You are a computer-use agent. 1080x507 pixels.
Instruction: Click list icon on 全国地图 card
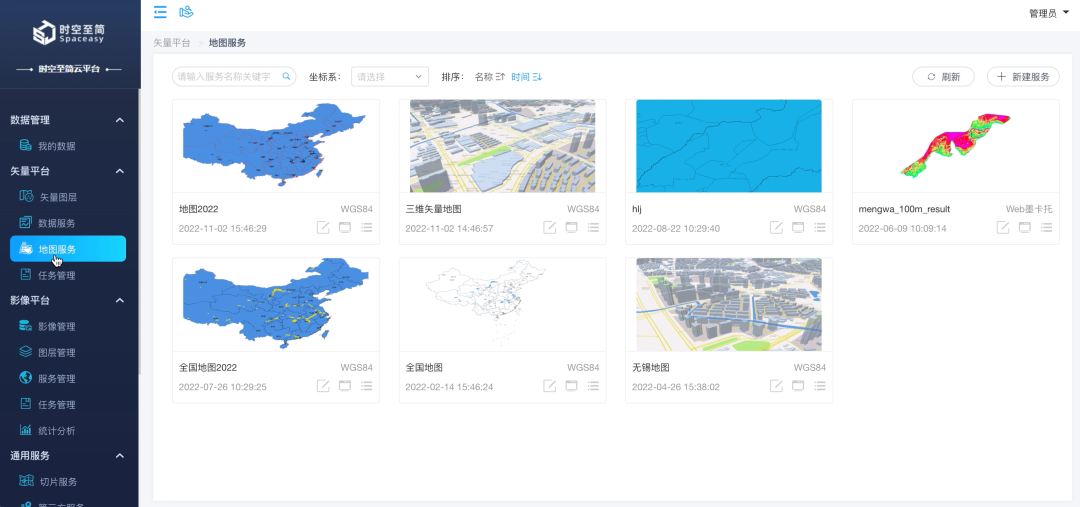(x=593, y=386)
